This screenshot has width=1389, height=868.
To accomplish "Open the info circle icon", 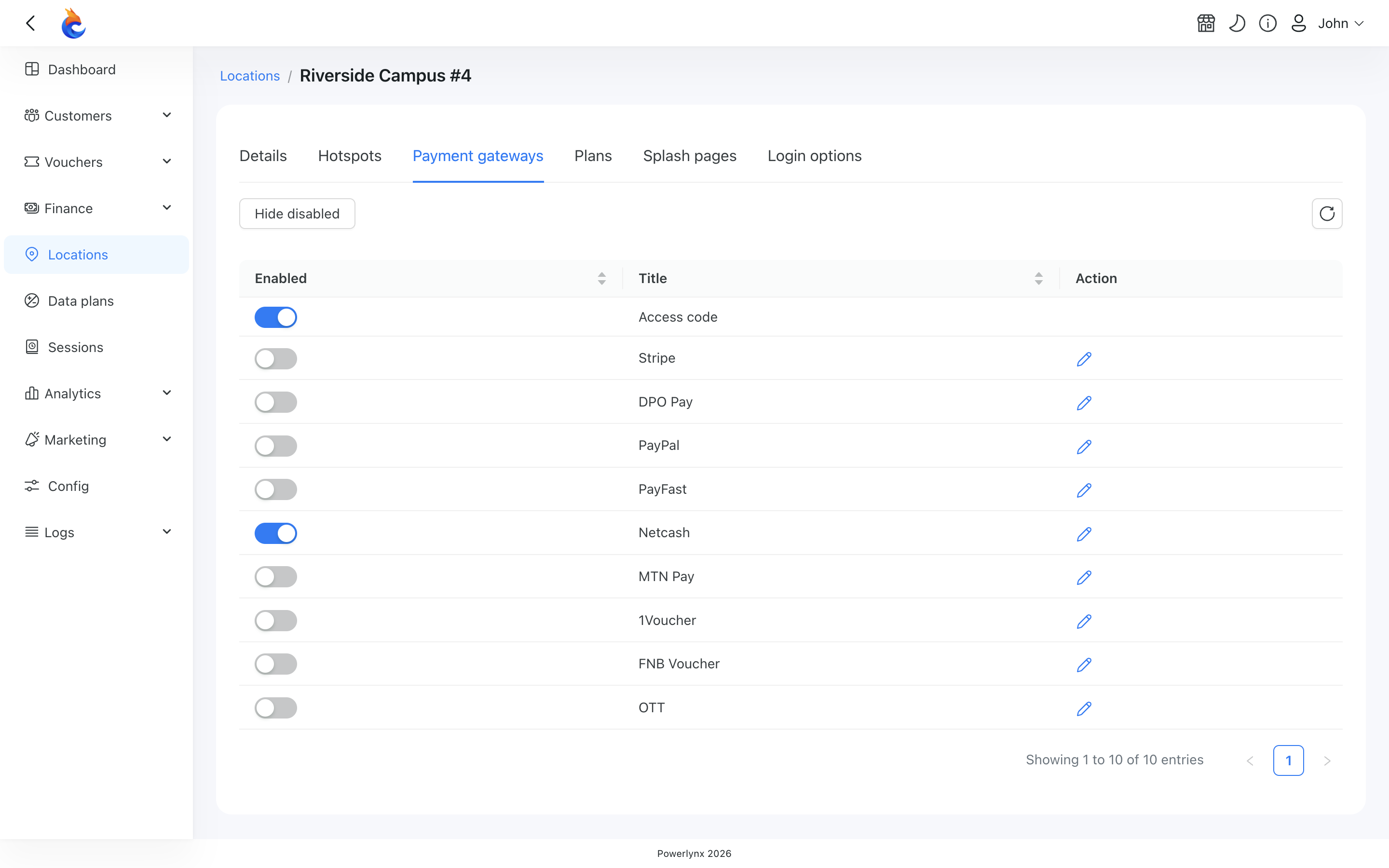I will (x=1268, y=24).
